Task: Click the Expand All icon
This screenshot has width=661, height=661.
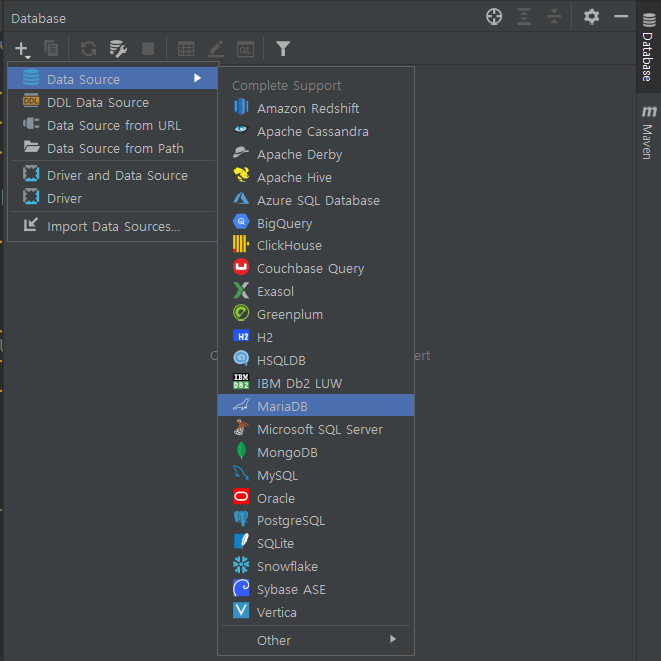Action: (524, 17)
